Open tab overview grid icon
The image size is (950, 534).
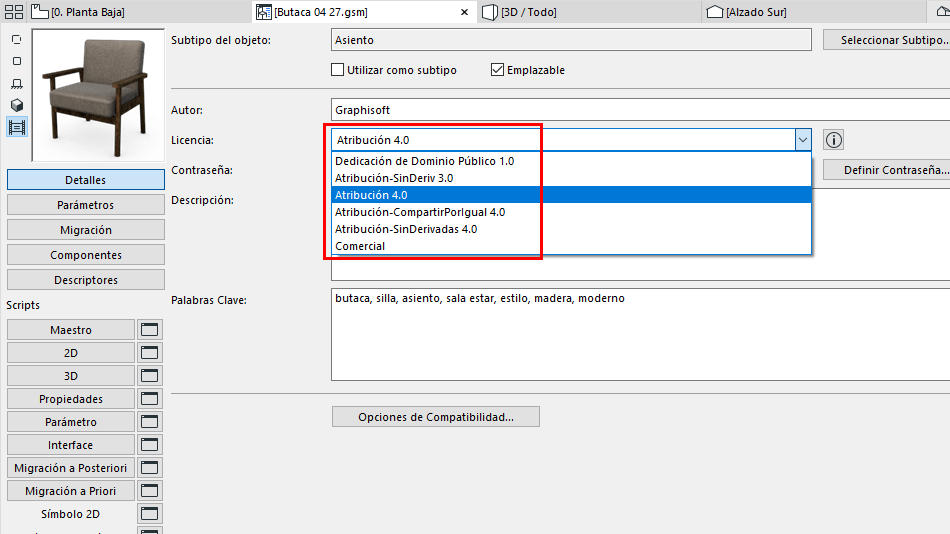click(x=13, y=12)
